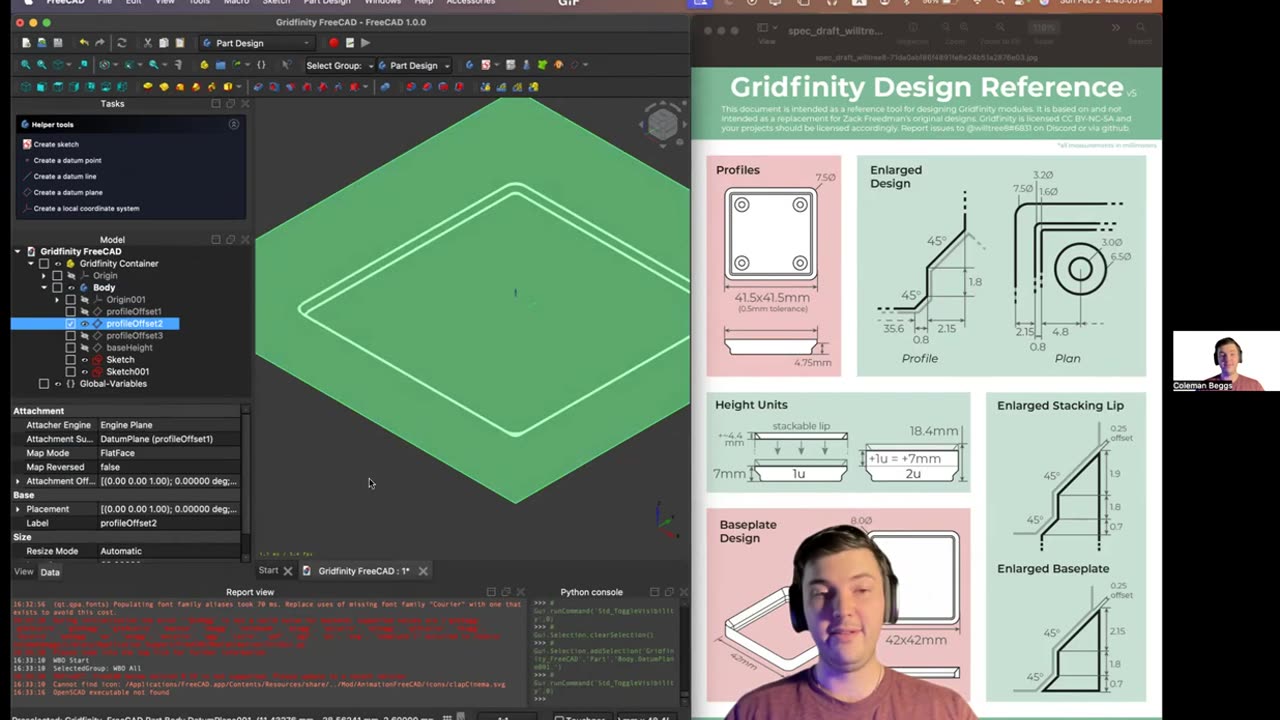Click the Copy icon

coord(164,43)
